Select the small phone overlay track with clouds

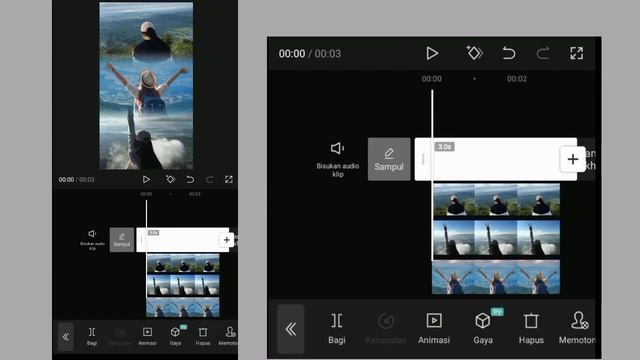[183, 285]
